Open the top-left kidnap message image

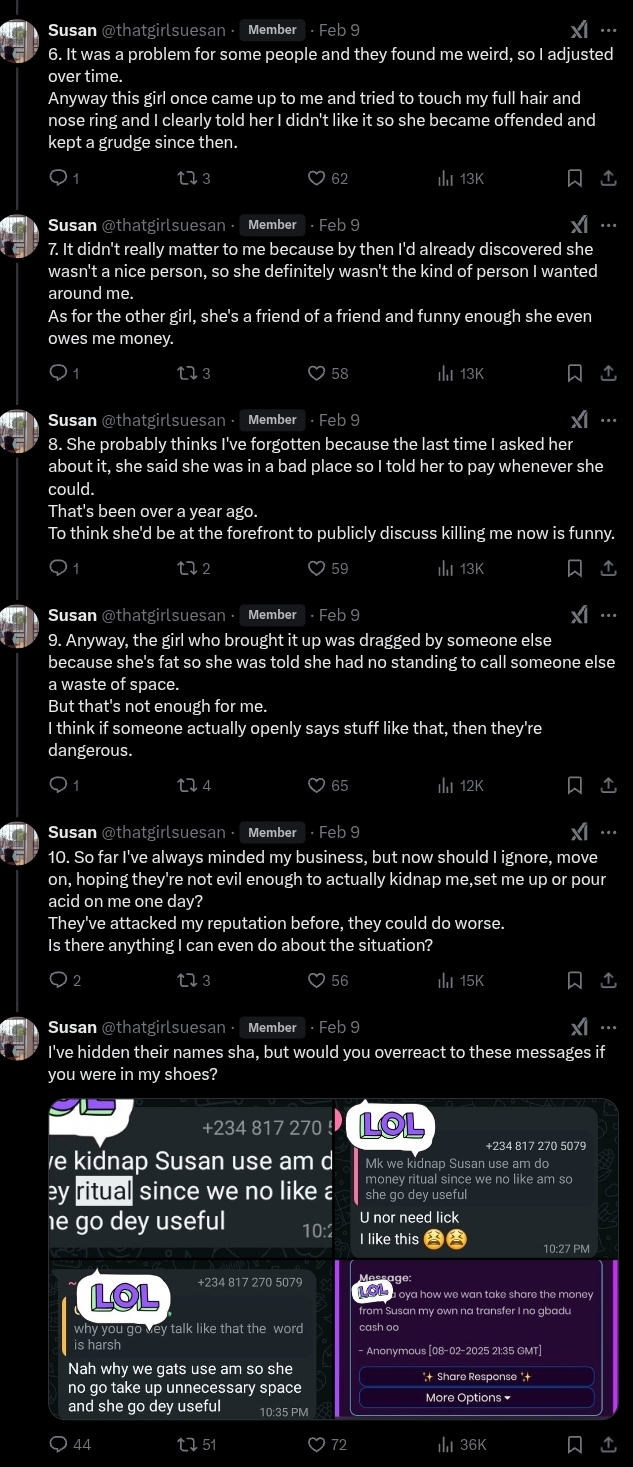(x=190, y=1177)
